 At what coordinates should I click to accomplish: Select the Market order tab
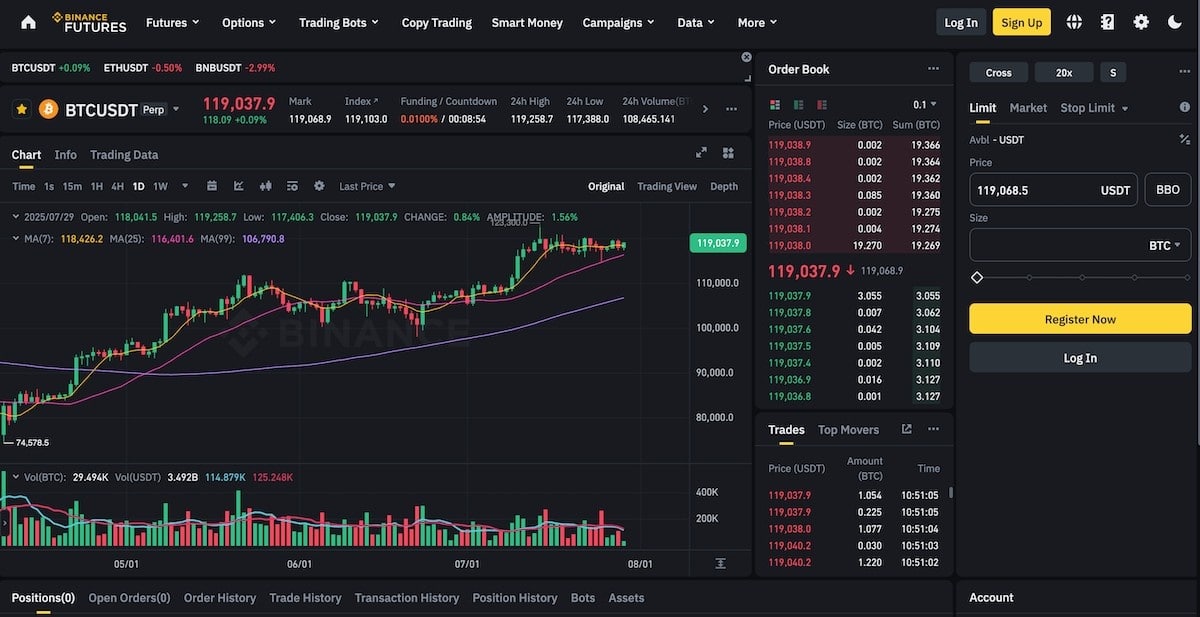[1028, 107]
